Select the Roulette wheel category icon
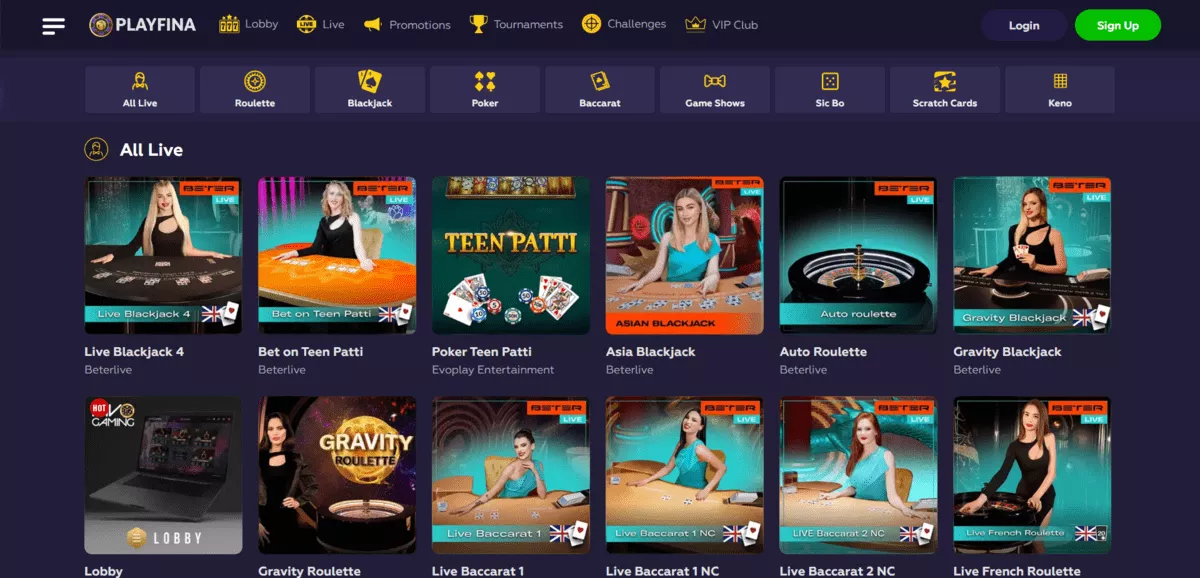This screenshot has height=578, width=1200. (x=255, y=81)
